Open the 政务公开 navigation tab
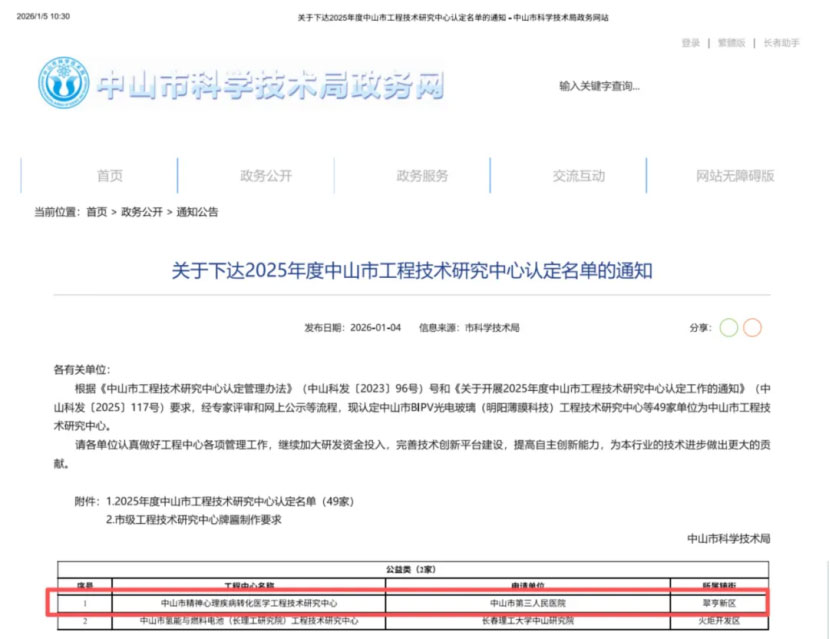Screen dimensions: 830x639 pos(266,176)
